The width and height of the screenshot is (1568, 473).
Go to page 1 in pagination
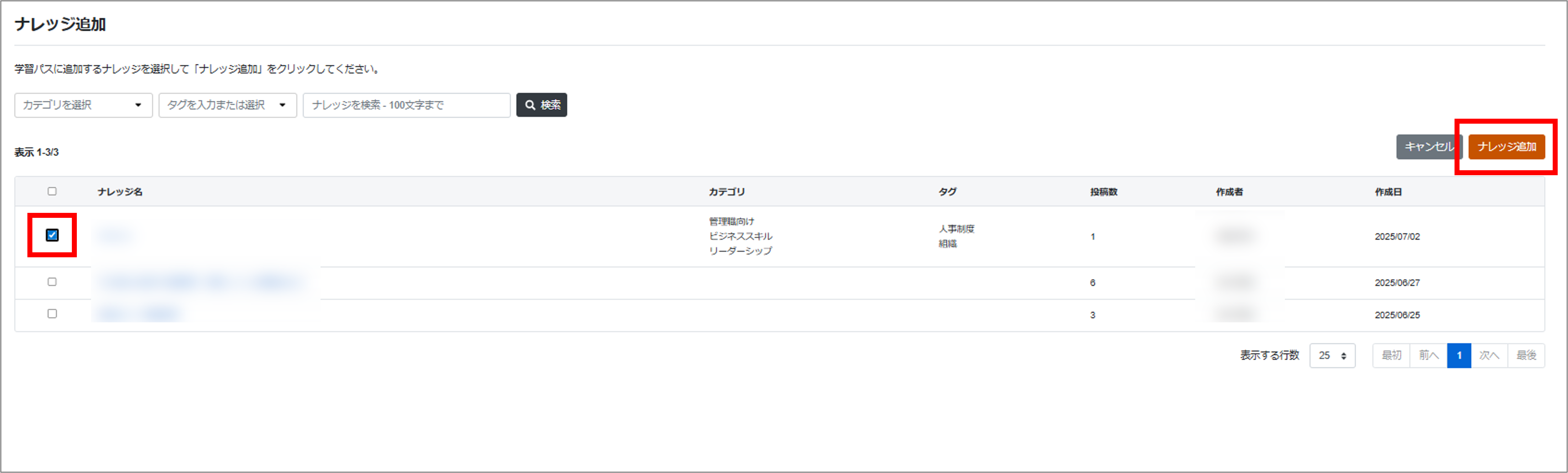1458,356
